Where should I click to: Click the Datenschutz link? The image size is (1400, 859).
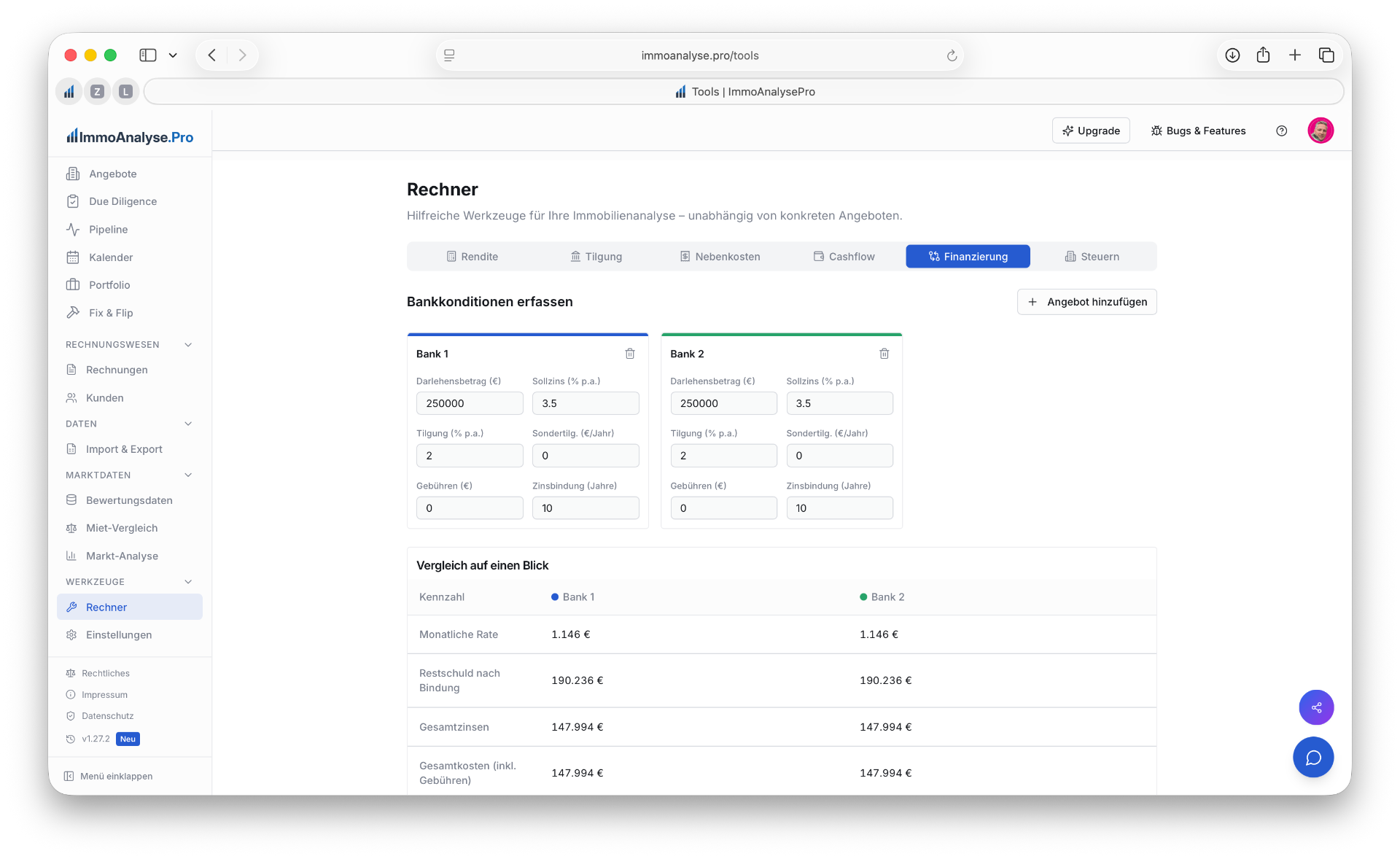[107, 716]
